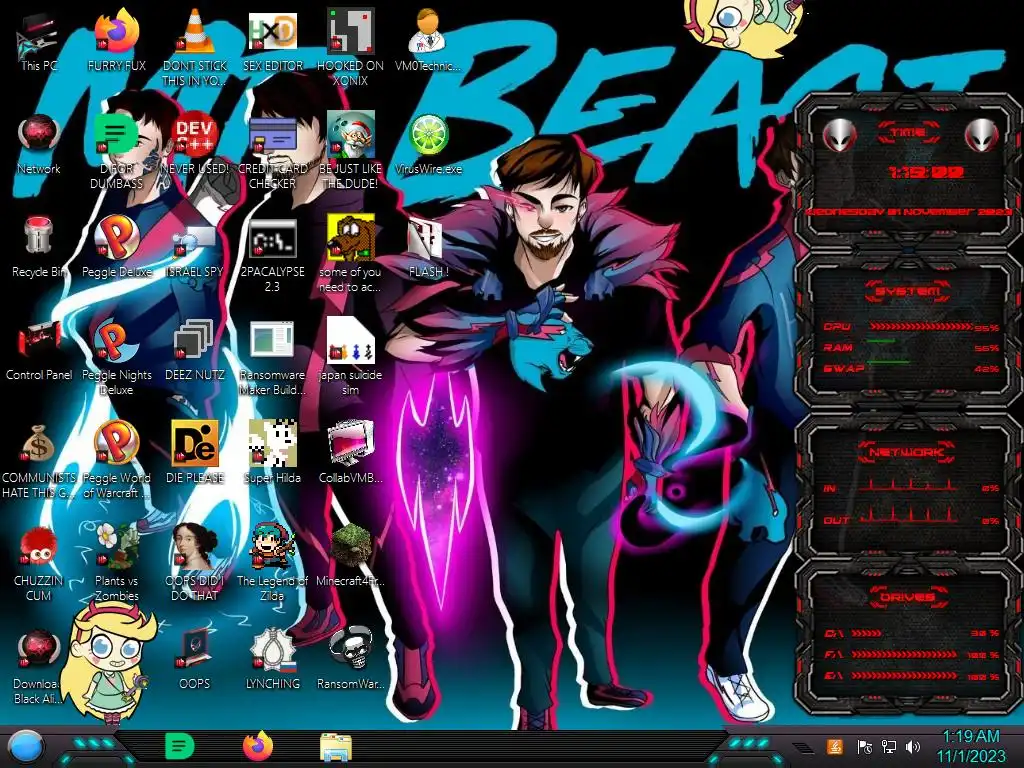Click the RAM usage row in gadget

tap(912, 347)
